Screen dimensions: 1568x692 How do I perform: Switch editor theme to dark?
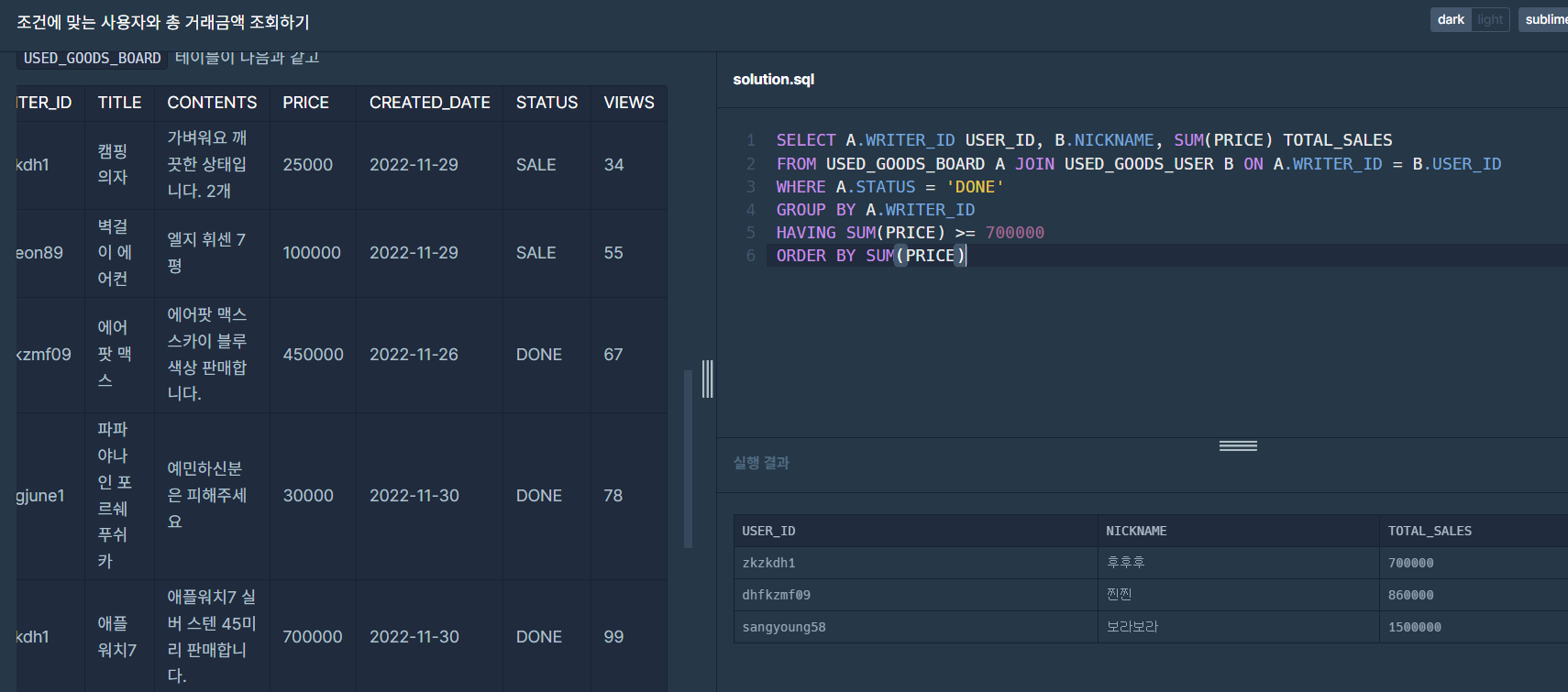tap(1451, 19)
